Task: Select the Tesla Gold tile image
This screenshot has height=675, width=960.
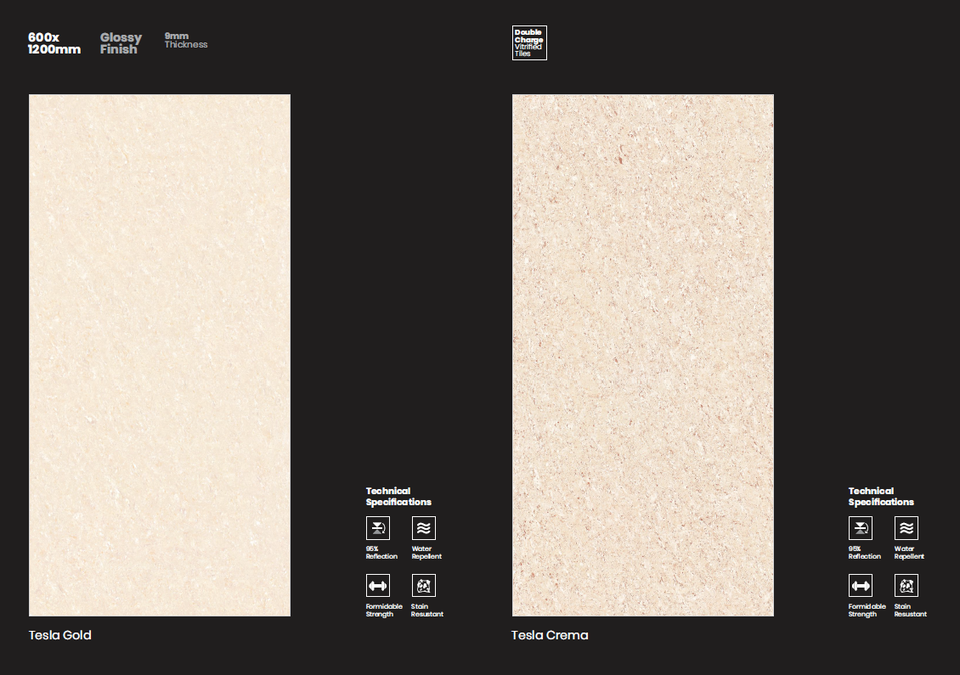Action: point(160,355)
